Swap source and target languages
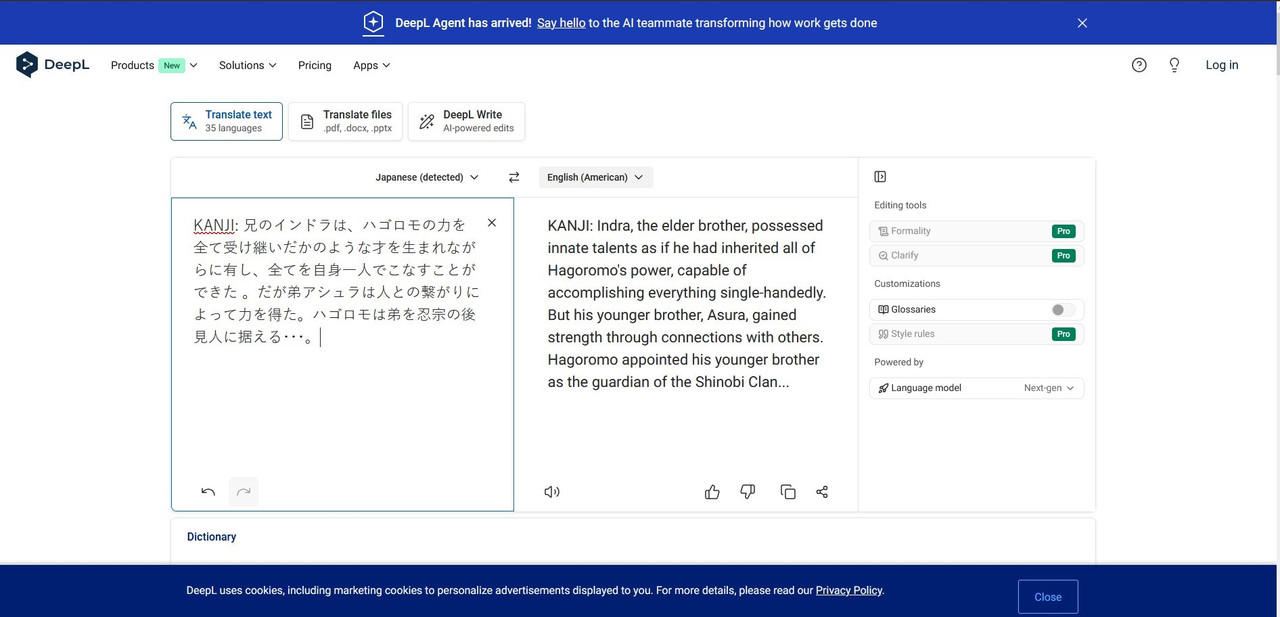 click(x=514, y=177)
